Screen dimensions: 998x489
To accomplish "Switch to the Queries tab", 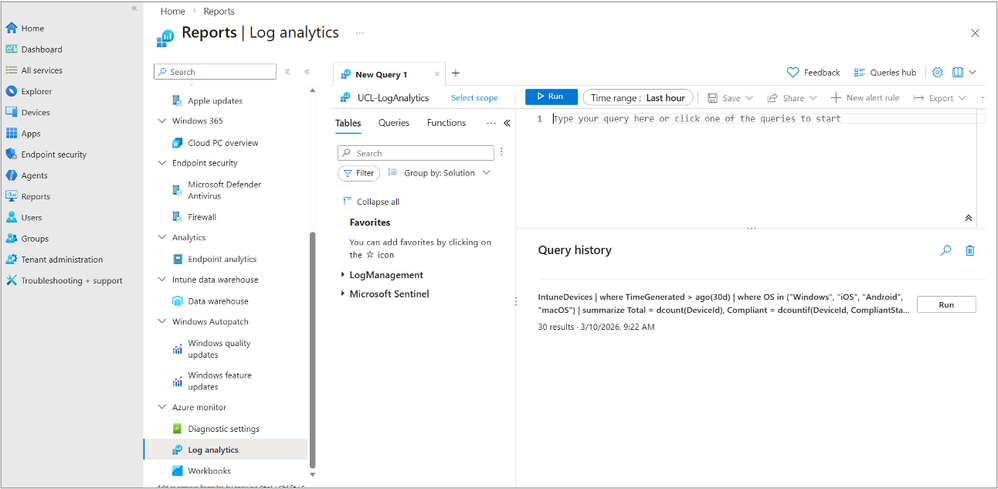I will click(x=394, y=123).
